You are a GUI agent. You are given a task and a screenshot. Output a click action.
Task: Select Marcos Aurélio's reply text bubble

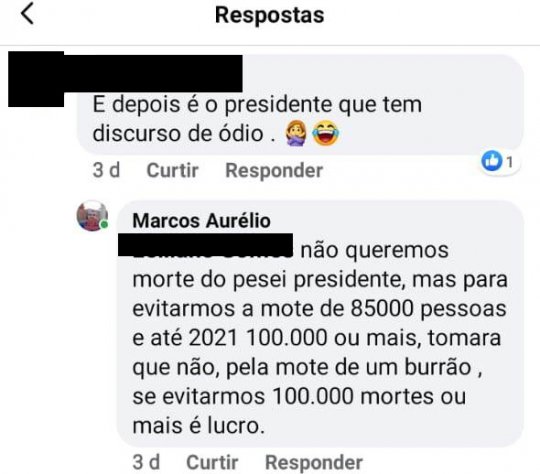pos(321,323)
